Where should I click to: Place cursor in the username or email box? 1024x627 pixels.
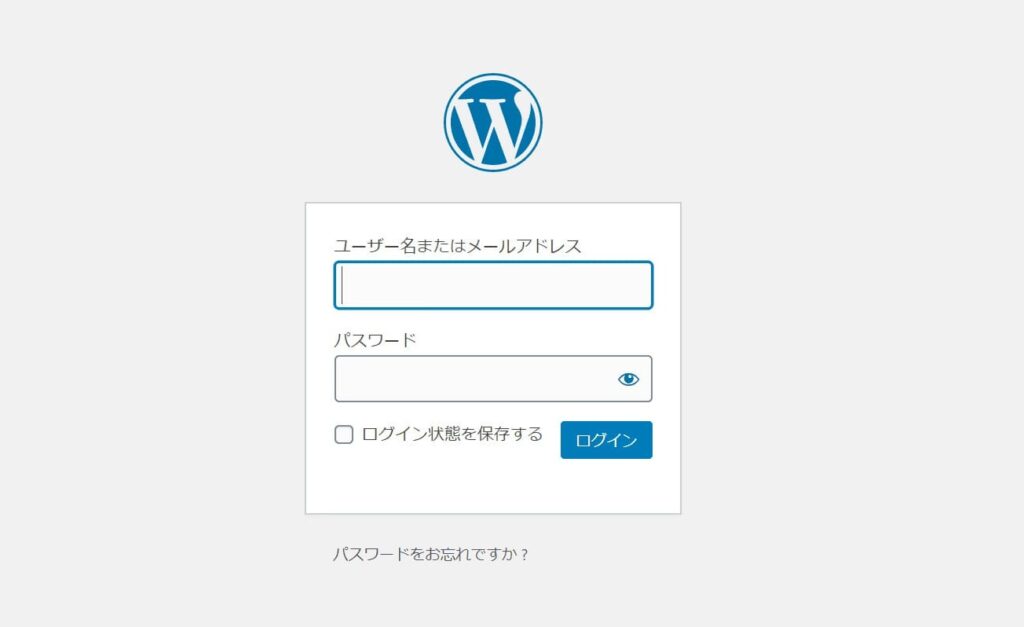493,285
